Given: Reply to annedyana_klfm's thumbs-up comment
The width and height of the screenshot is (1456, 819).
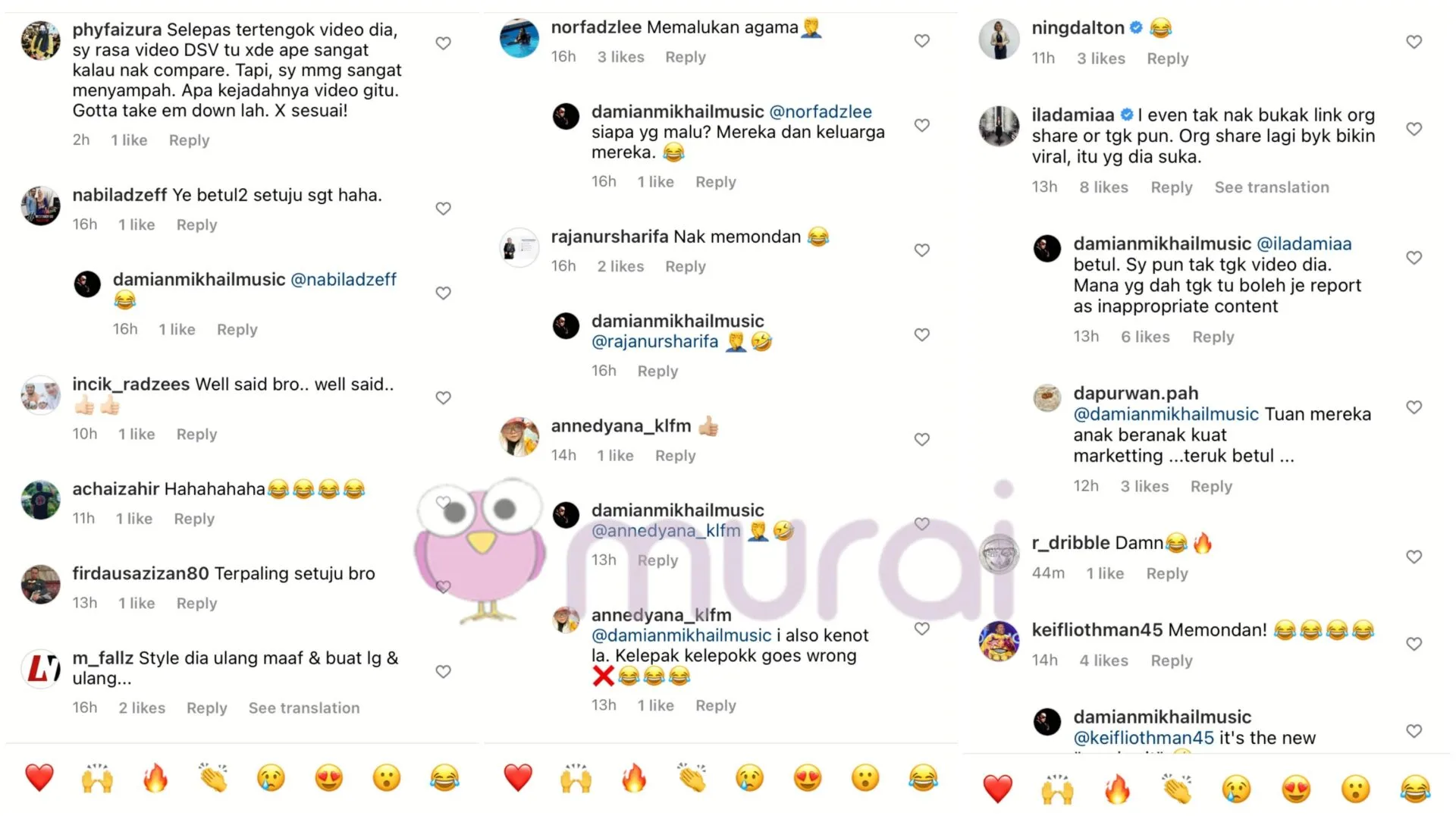Looking at the screenshot, I should [x=675, y=455].
